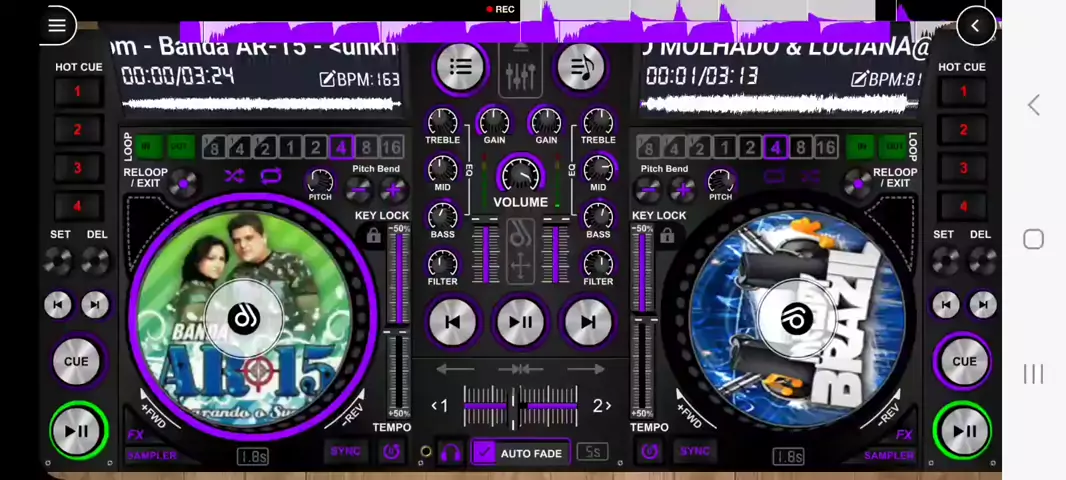Viewport: 1066px width, 480px height.
Task: Open the hamburger menu at top left
Action: tap(57, 26)
